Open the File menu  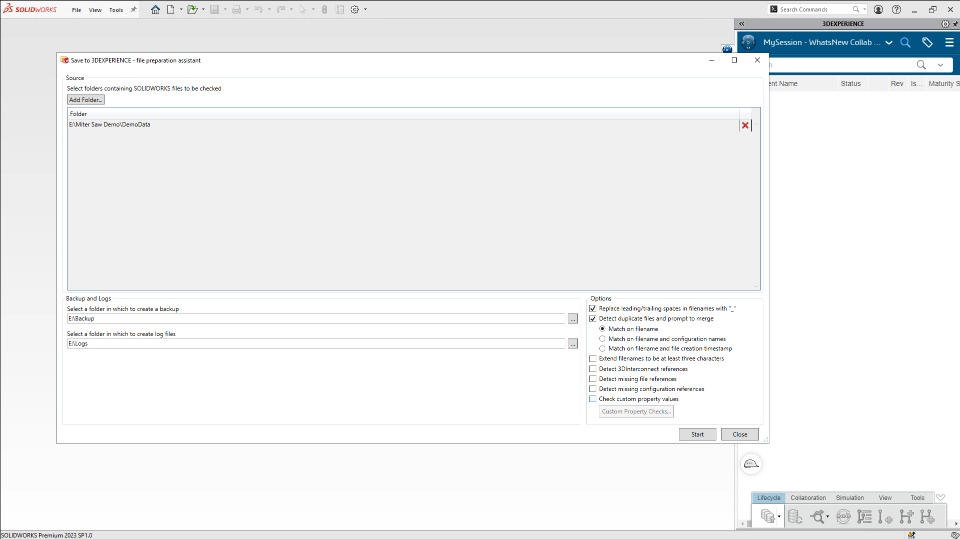click(x=77, y=10)
